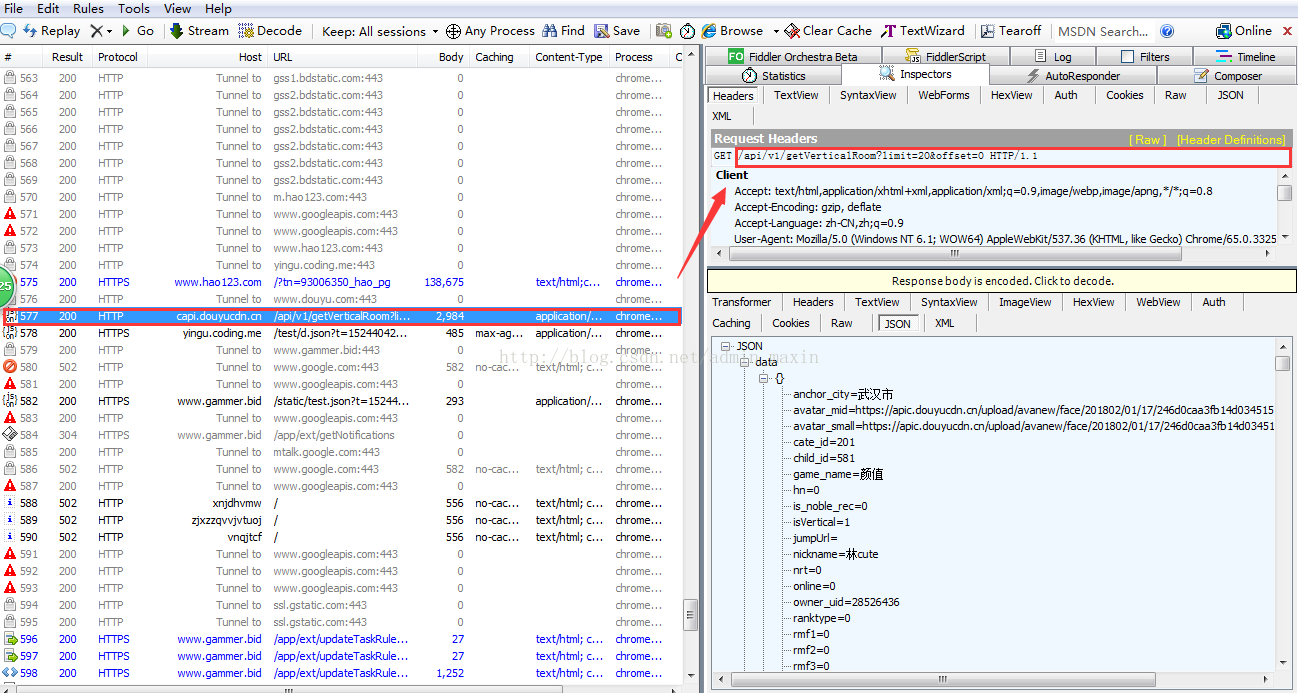The image size is (1298, 693).
Task: Click the Any Process target icon
Action: 453,31
